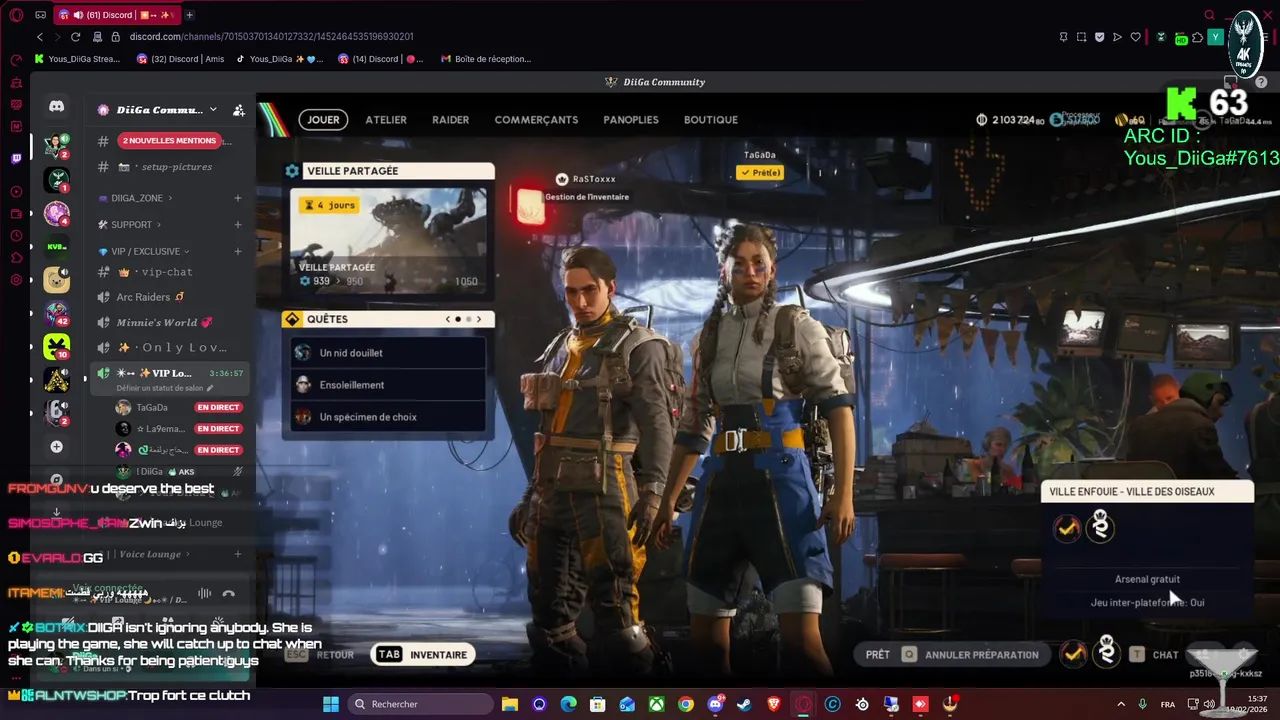Viewport: 1280px width, 720px height.
Task: Click add a server plus icon
Action: coord(57,447)
